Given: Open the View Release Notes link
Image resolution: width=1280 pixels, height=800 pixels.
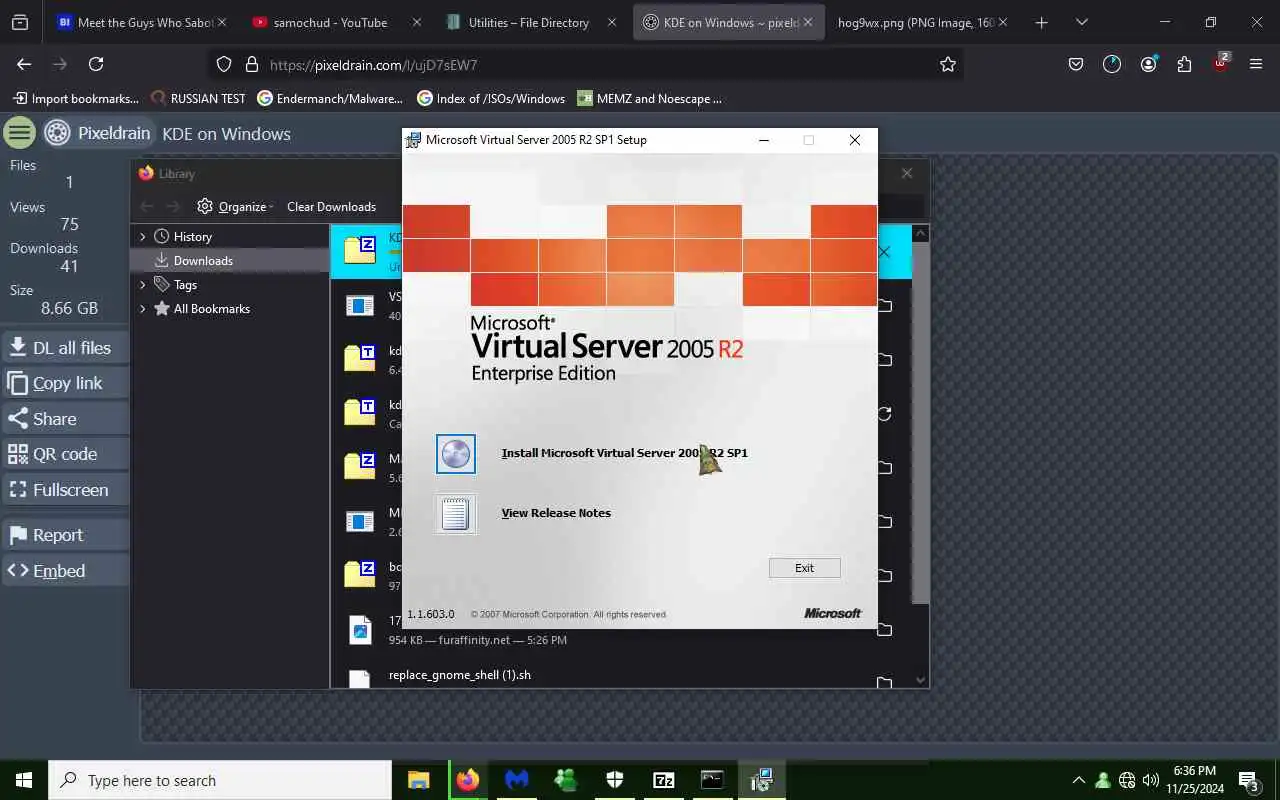Looking at the screenshot, I should 556,513.
